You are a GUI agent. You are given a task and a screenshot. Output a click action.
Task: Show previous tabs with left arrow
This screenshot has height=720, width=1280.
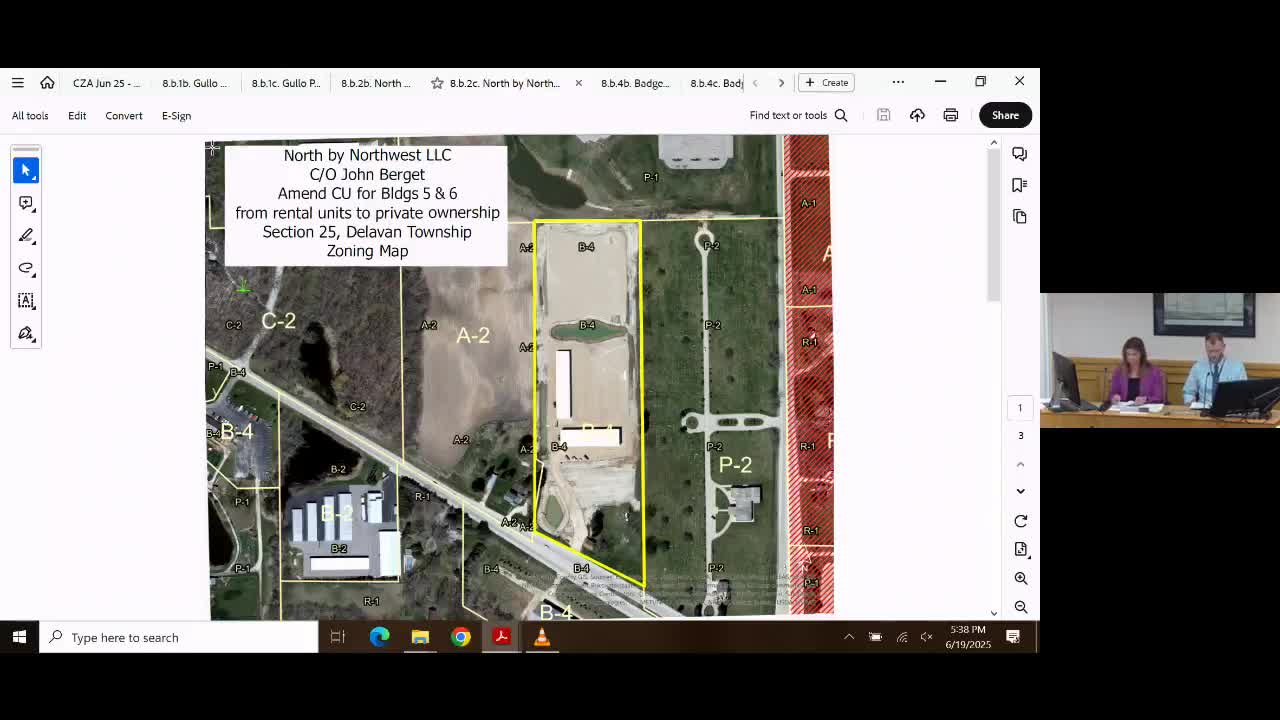(755, 83)
